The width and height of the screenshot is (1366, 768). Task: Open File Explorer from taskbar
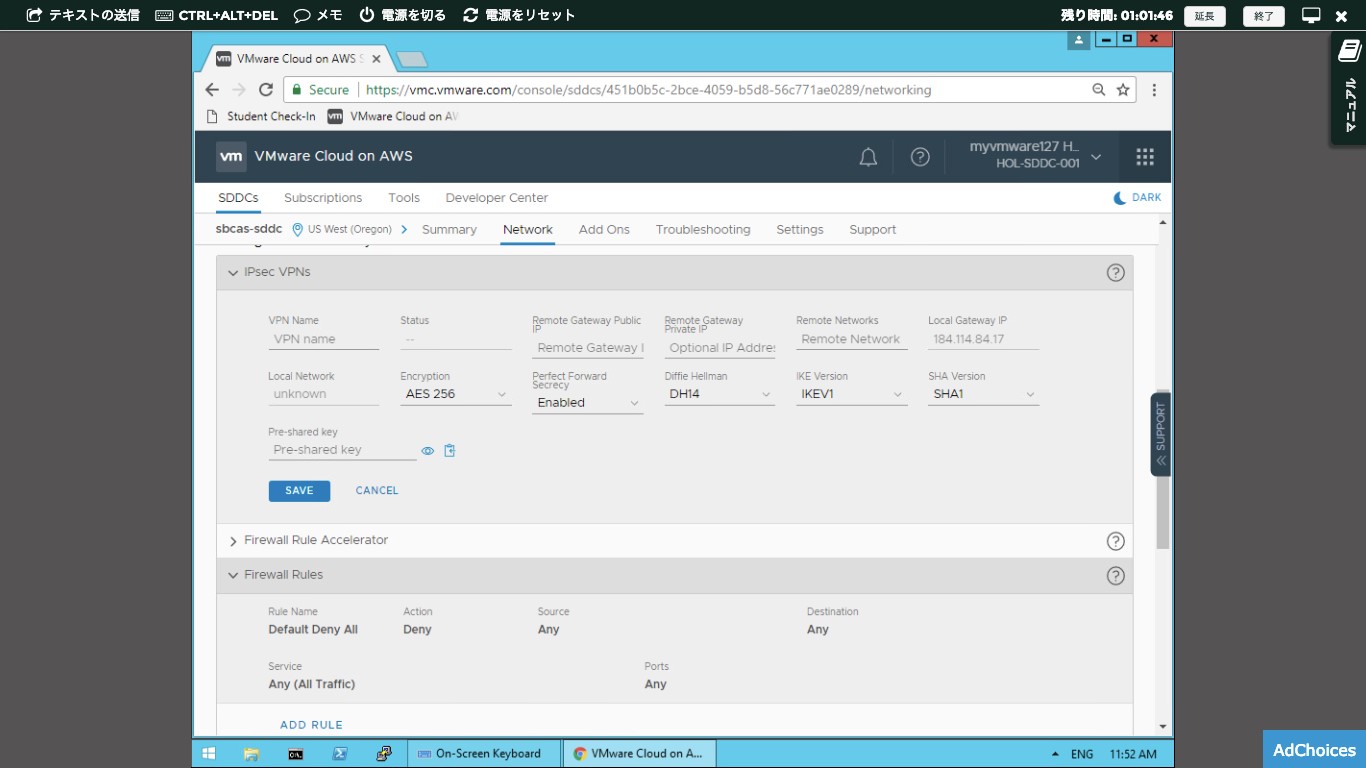(x=252, y=754)
